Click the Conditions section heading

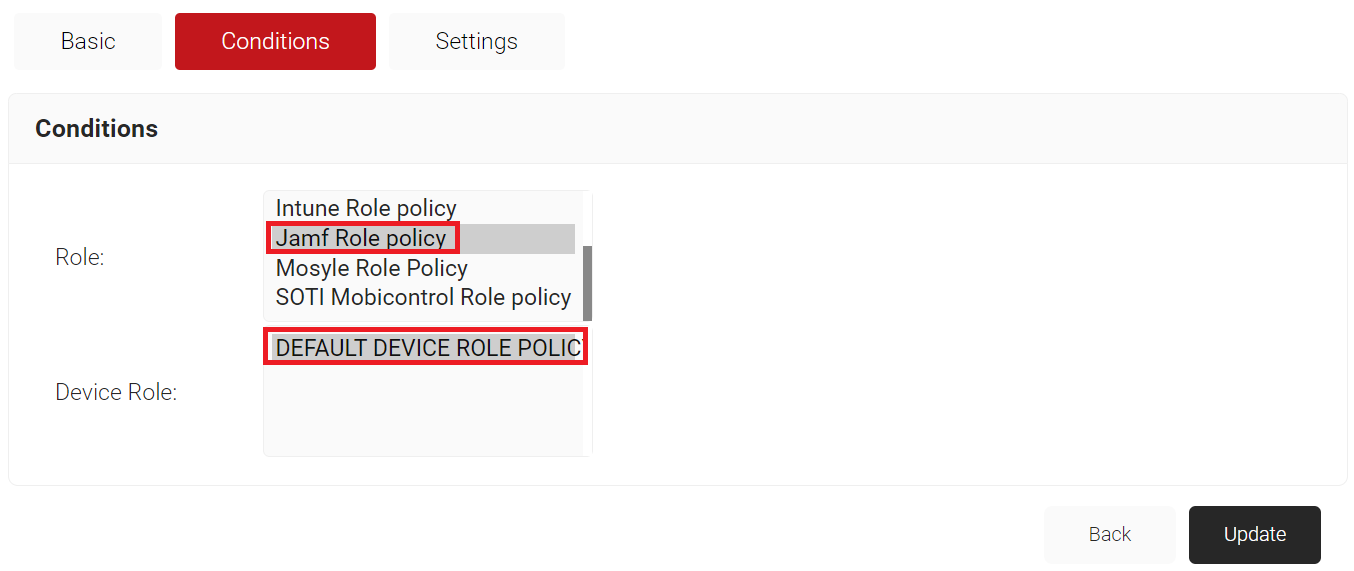[97, 128]
